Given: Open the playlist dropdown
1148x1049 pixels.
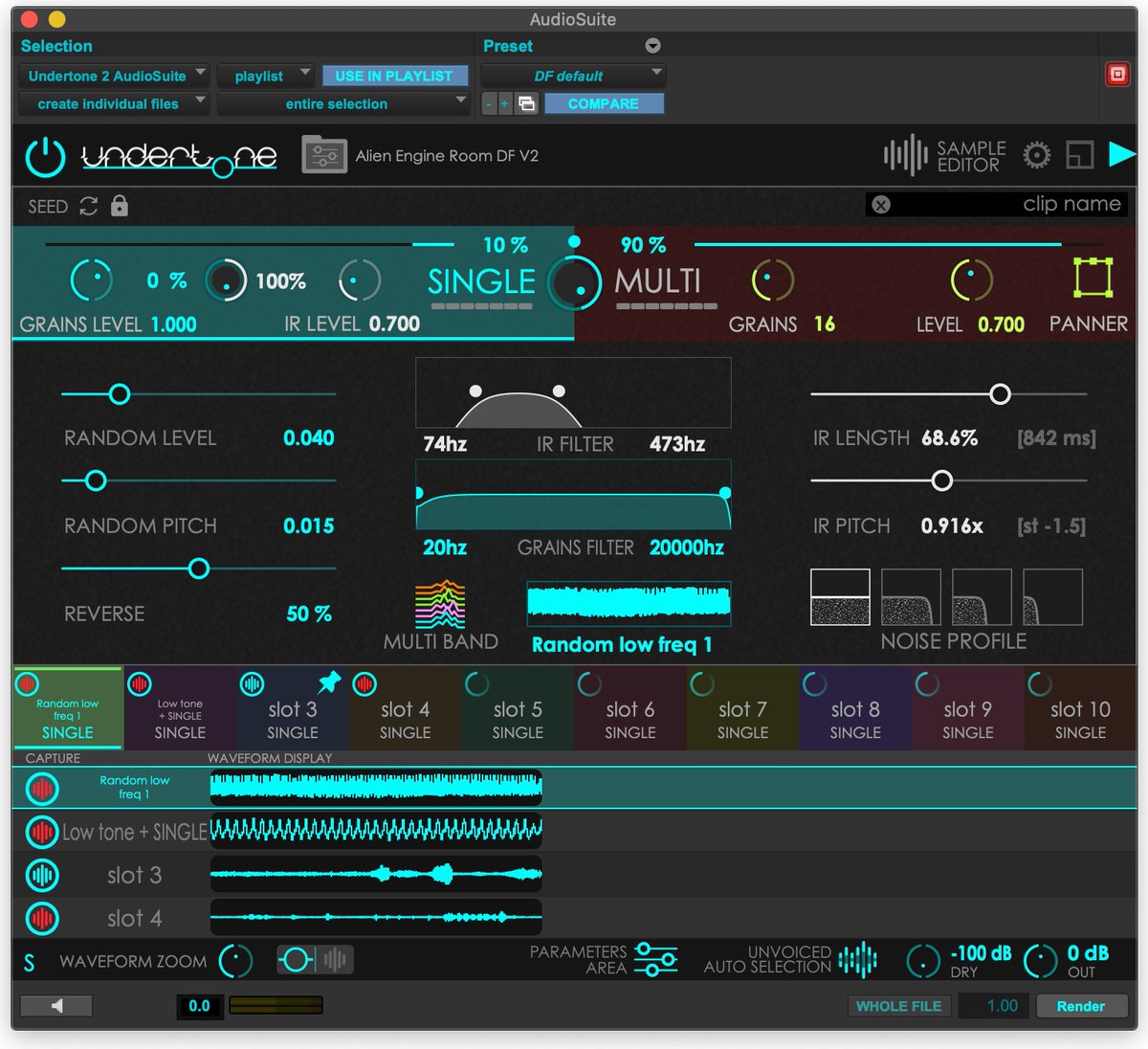Looking at the screenshot, I should pos(266,76).
